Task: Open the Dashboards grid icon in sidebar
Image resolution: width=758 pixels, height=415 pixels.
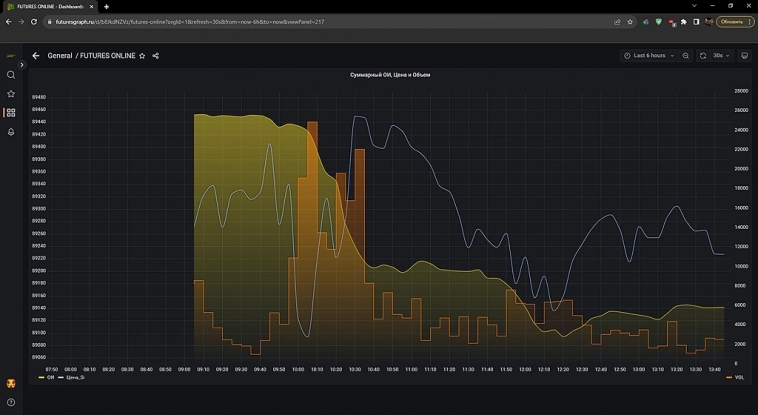Action: point(11,113)
